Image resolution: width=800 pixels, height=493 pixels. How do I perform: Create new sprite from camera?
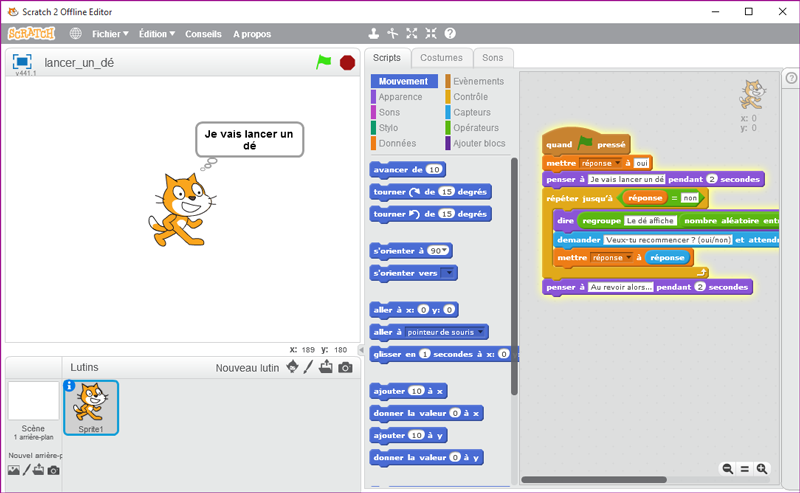pyautogui.click(x=345, y=367)
